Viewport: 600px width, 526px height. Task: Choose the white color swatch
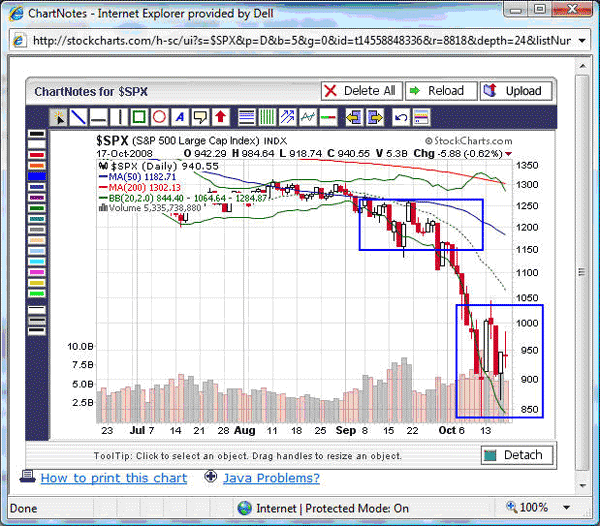[37, 144]
